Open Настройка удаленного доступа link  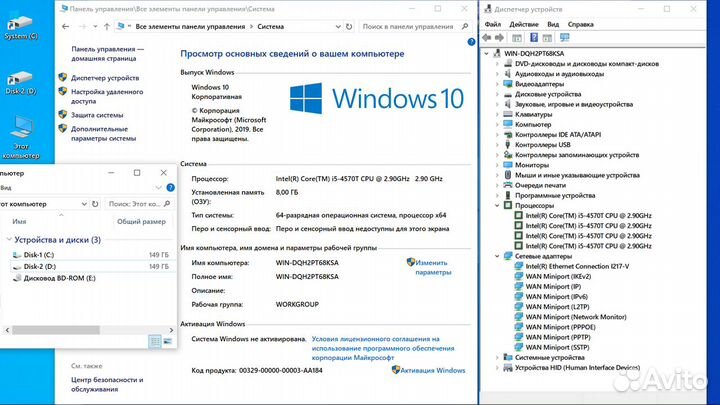pos(107,96)
